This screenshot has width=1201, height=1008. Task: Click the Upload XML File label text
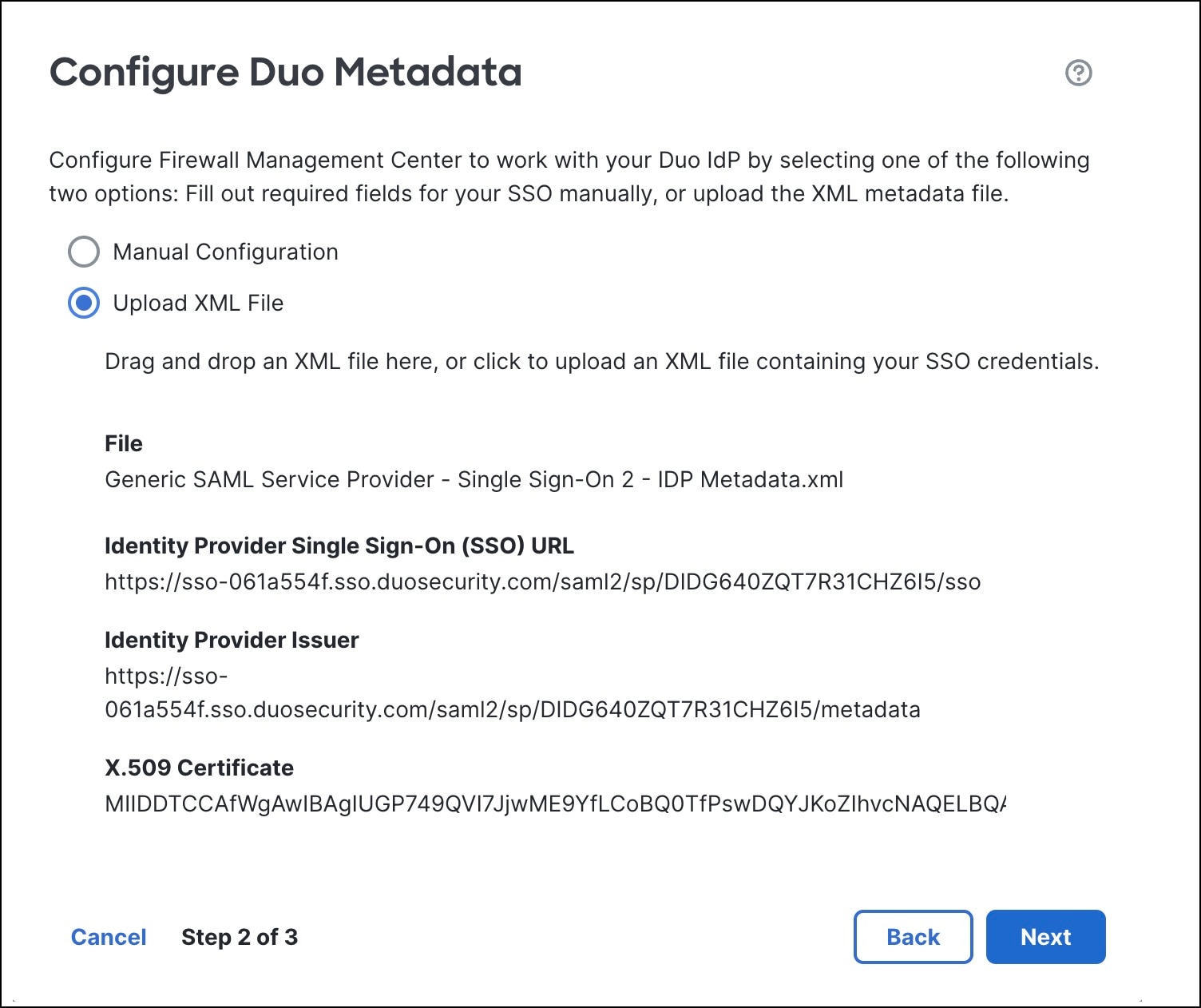[x=197, y=303]
